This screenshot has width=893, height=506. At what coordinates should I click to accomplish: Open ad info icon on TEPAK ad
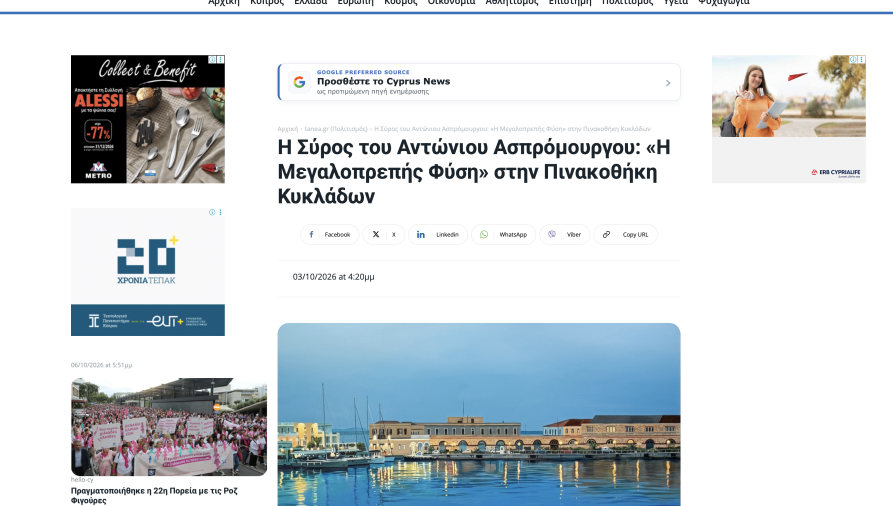(x=212, y=213)
